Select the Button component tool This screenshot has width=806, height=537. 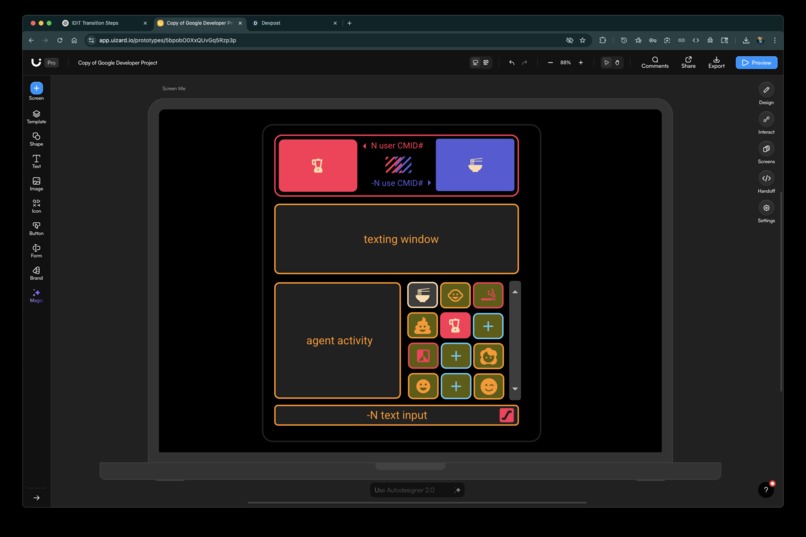[x=36, y=229]
